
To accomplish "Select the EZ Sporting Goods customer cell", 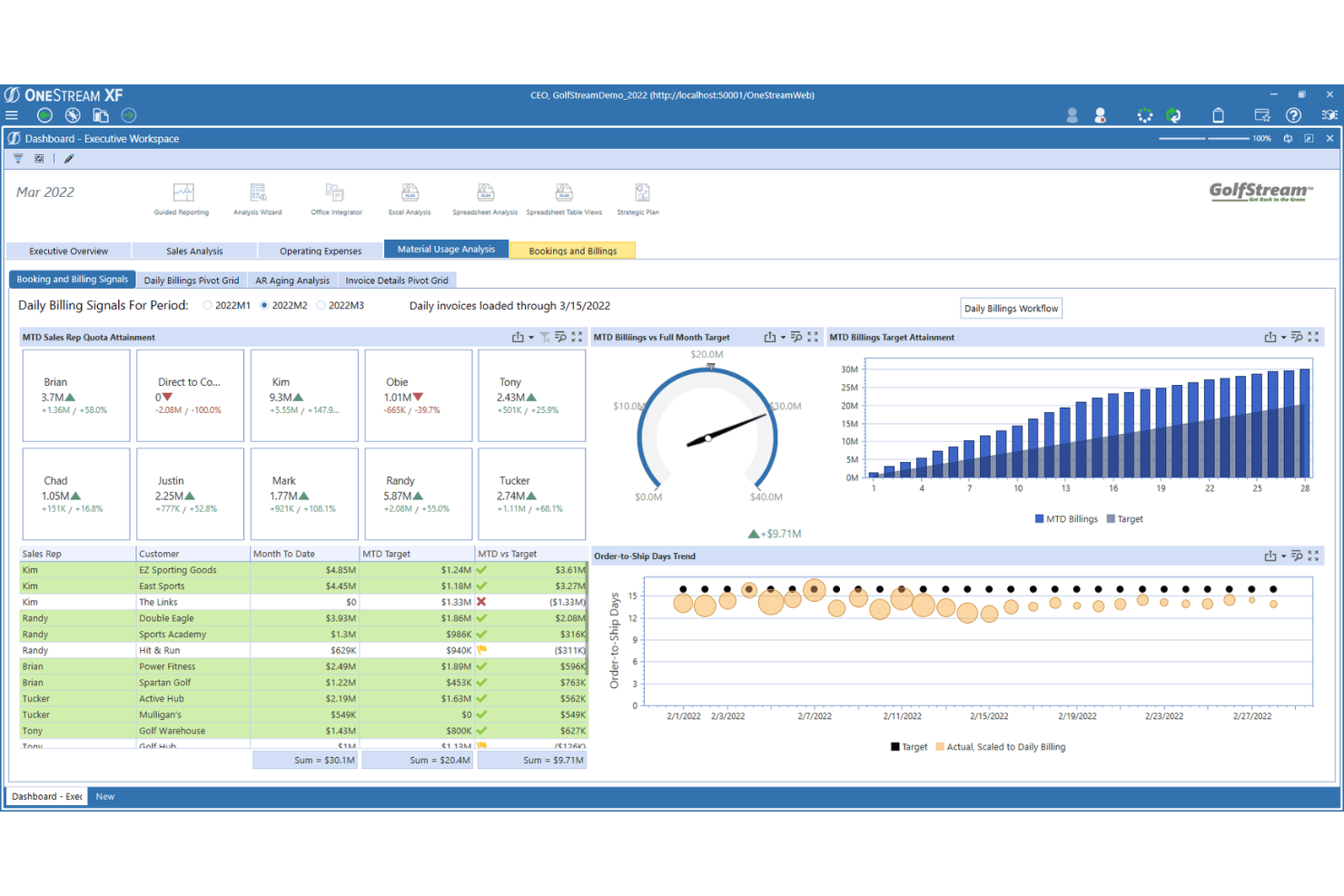I will click(193, 570).
